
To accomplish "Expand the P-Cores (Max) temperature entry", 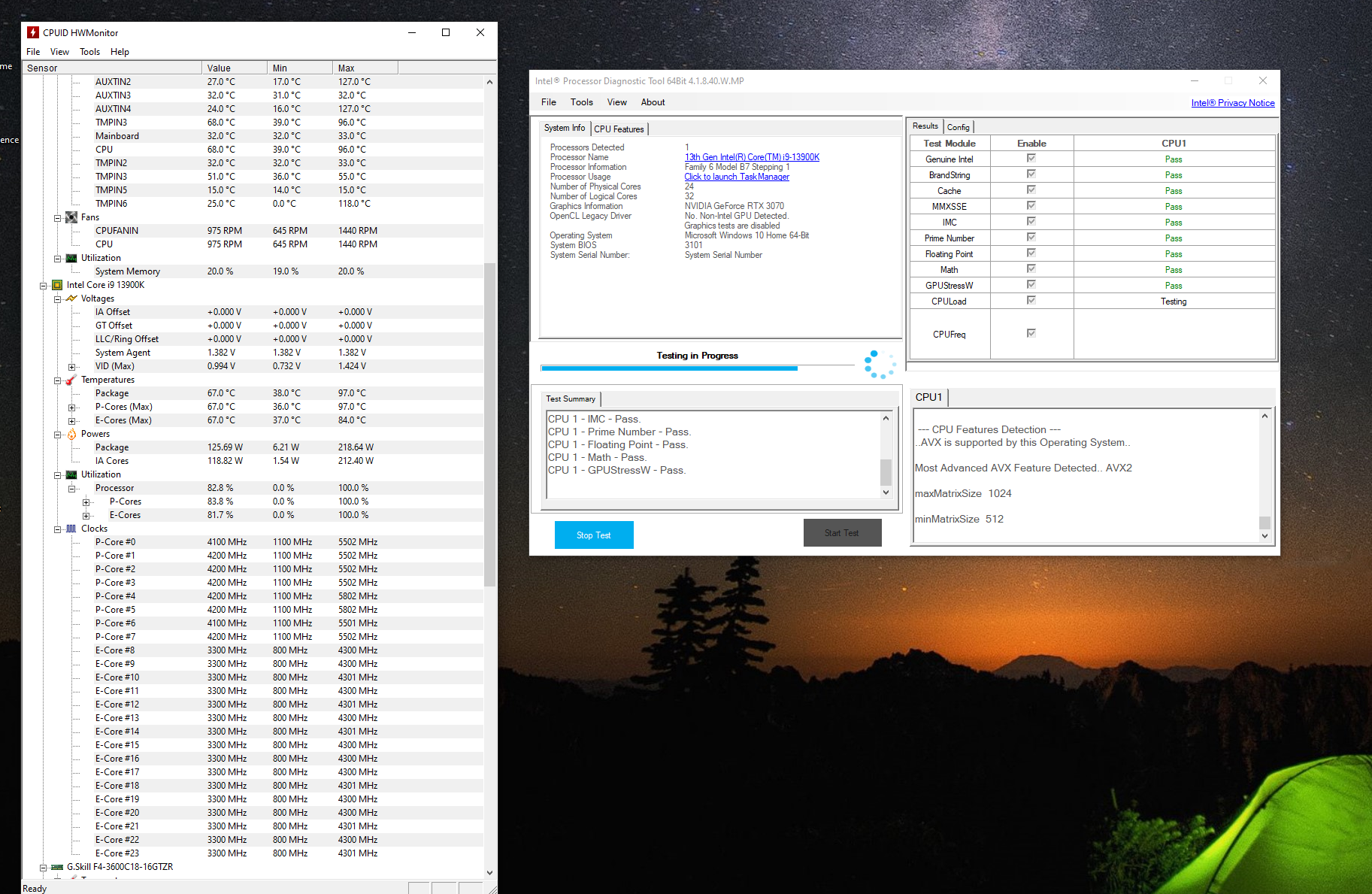I will [71, 408].
